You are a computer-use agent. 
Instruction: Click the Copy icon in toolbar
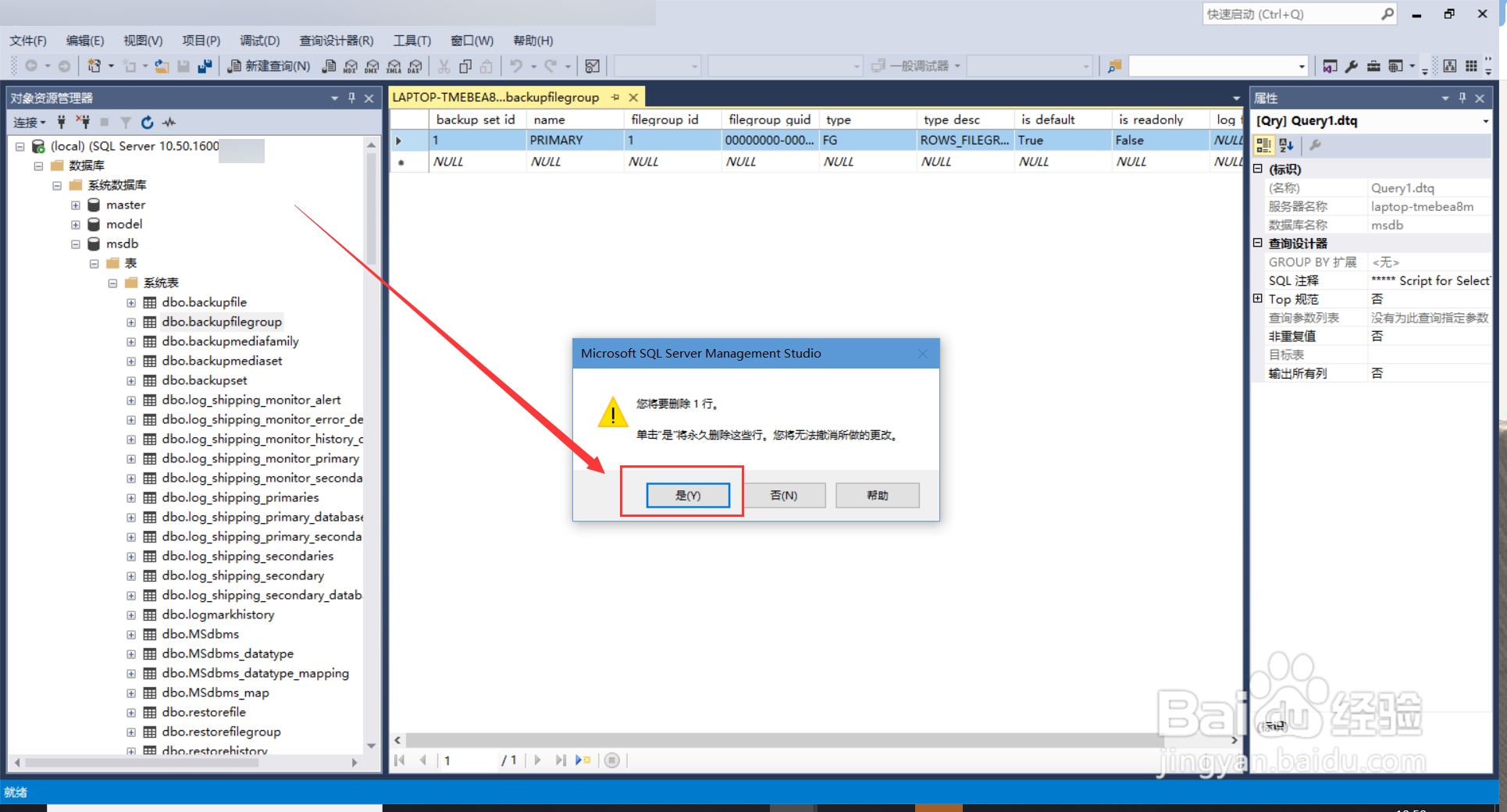tap(465, 66)
